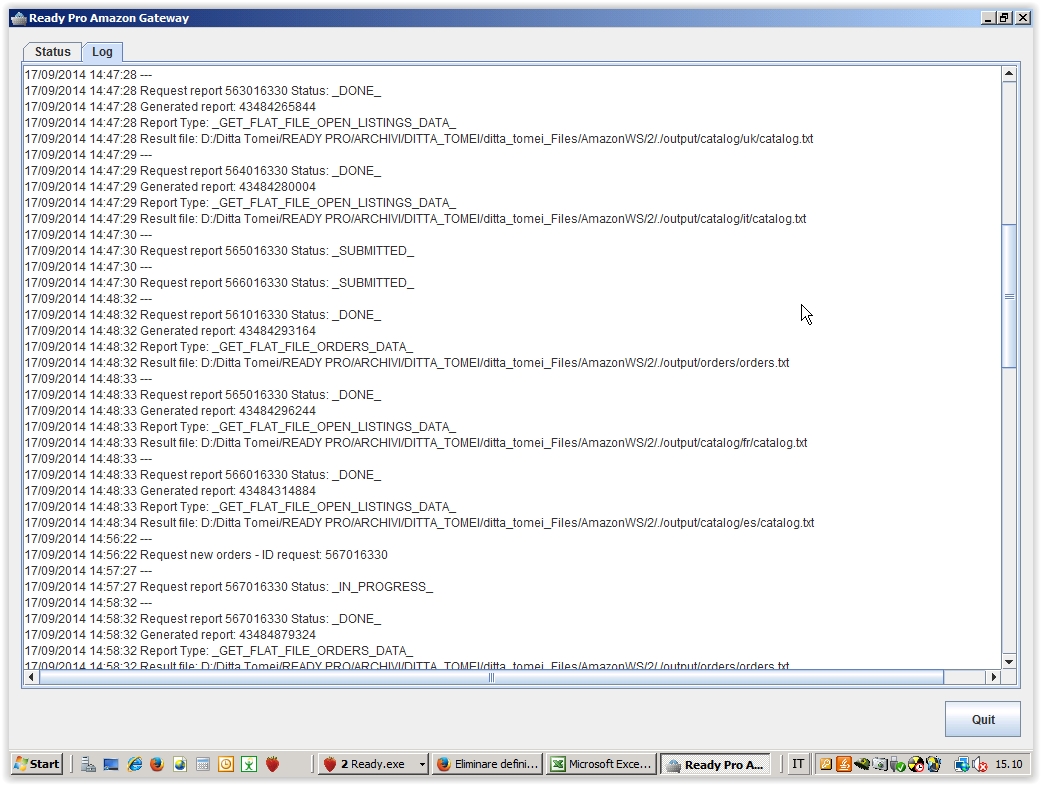Click 'Request report 566016330 Status: _SUBMITTED_' line
The image size is (1041, 785).
click(x=219, y=282)
